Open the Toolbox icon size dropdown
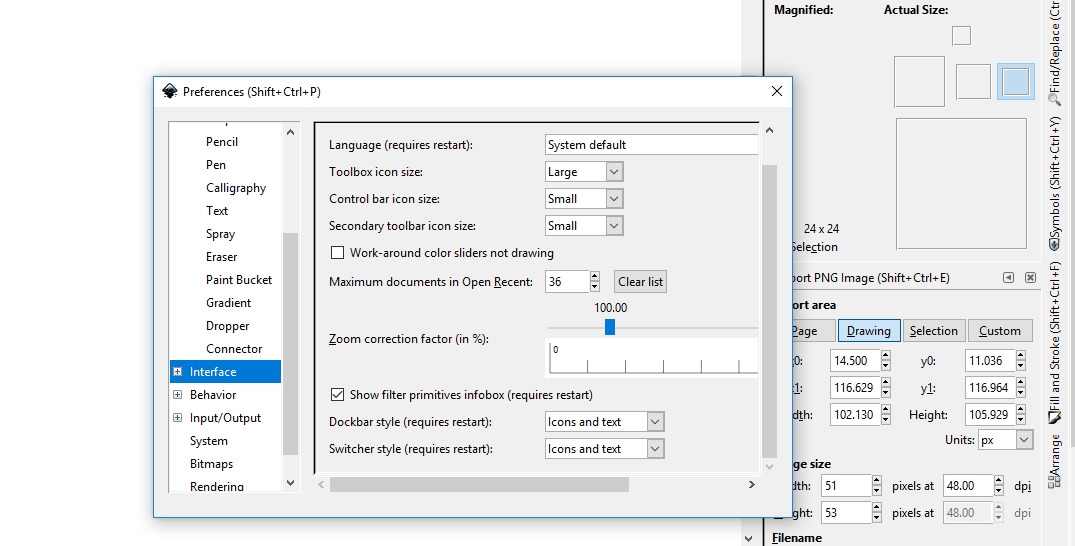 click(584, 172)
